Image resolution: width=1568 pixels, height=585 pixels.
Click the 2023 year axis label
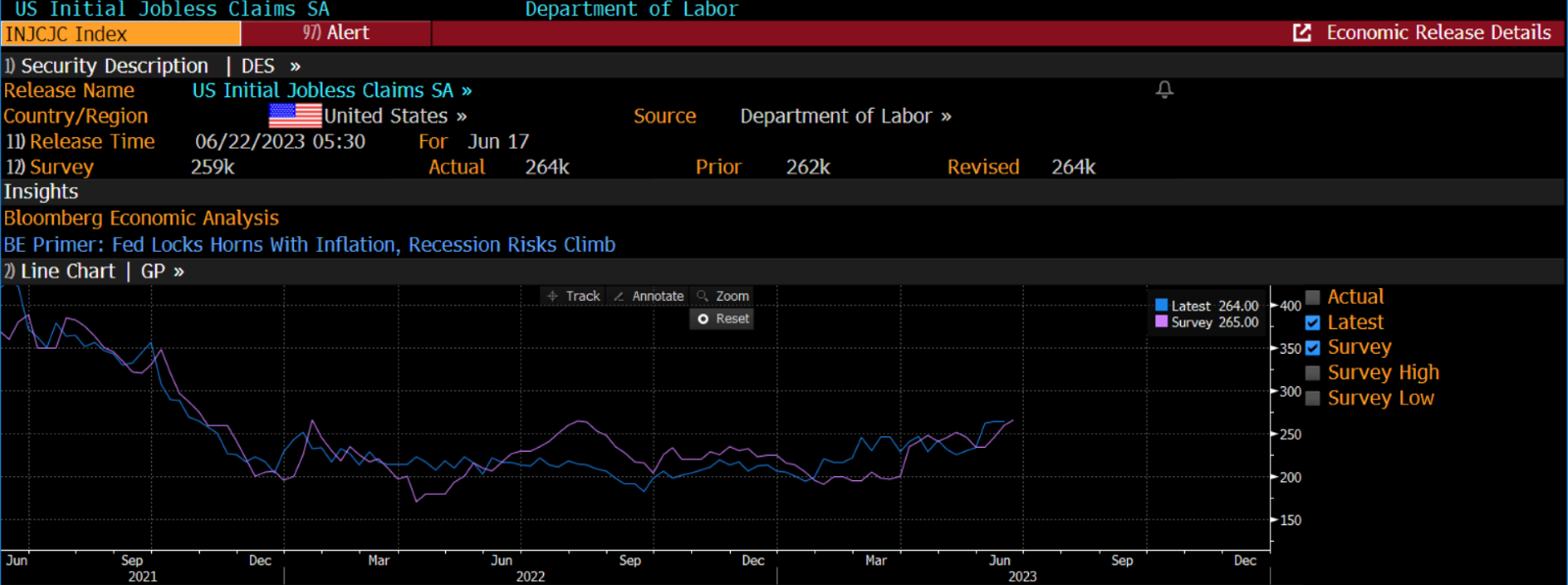pyautogui.click(x=1022, y=576)
